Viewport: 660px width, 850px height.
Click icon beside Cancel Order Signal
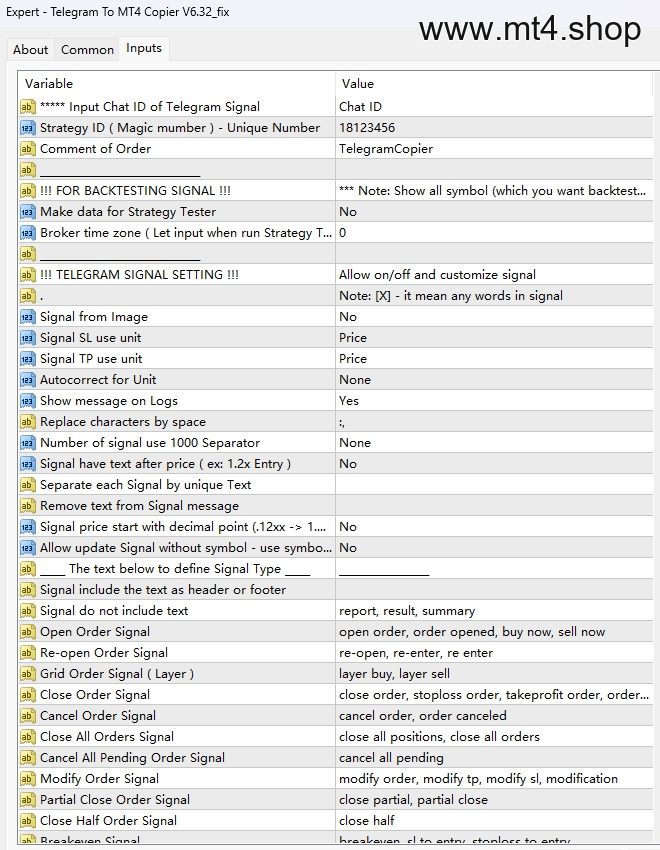27,716
